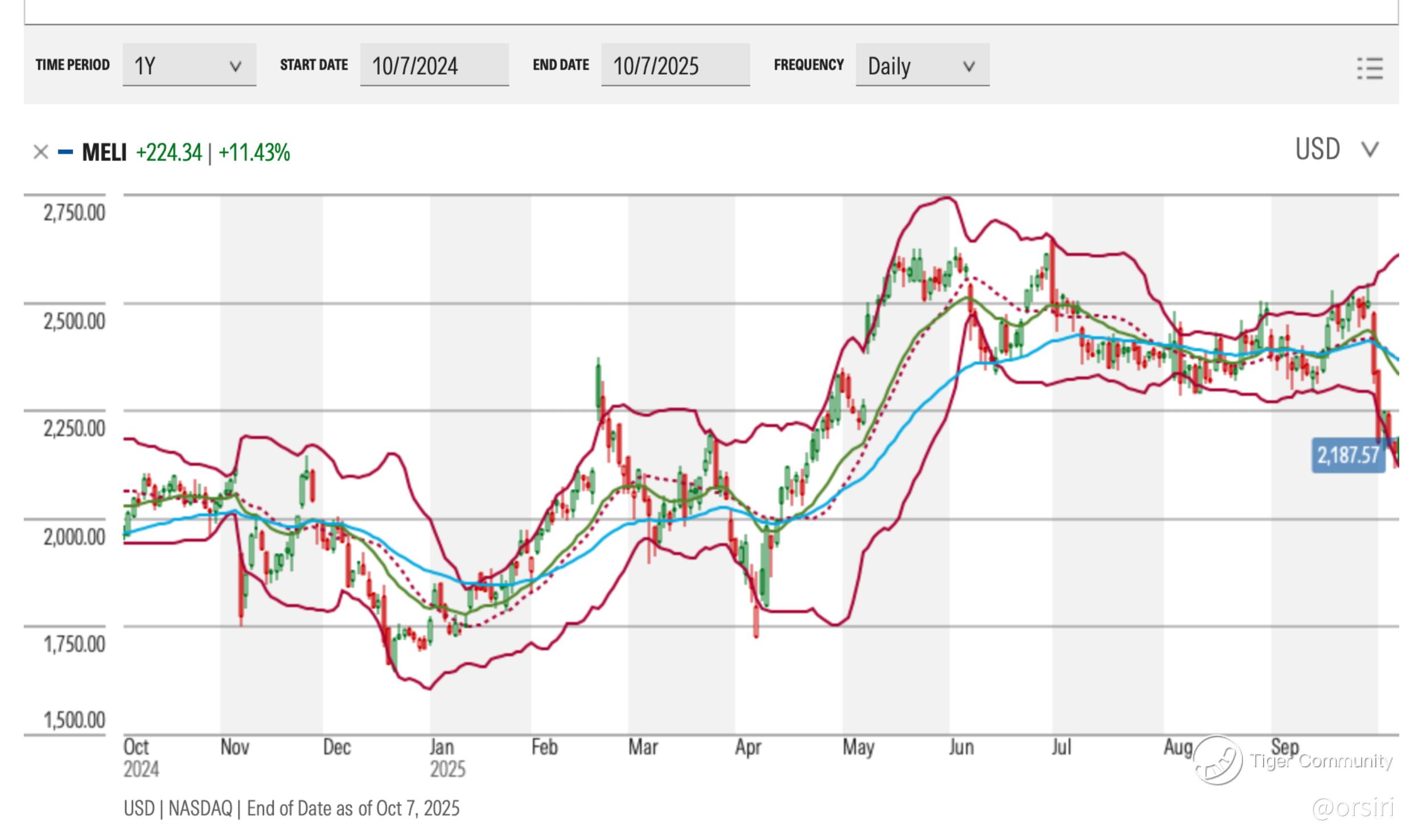Click the Tiger Community logo icon
The width and height of the screenshot is (1423, 840).
pyautogui.click(x=1218, y=760)
